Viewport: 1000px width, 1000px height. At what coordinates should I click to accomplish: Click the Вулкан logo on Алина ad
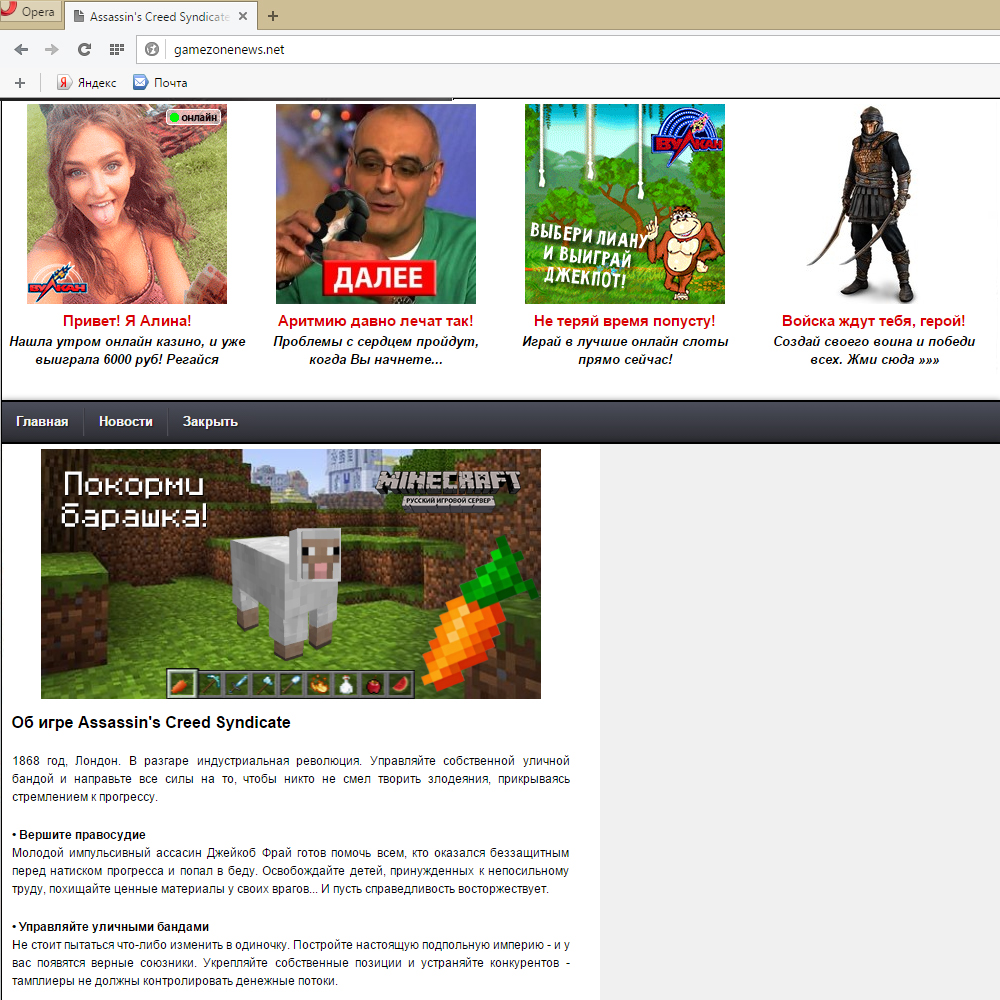(57, 283)
